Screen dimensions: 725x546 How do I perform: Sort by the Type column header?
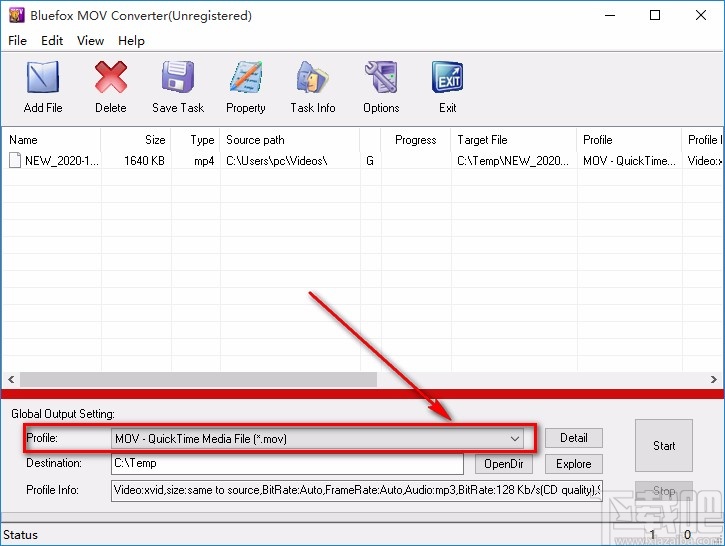click(x=196, y=140)
